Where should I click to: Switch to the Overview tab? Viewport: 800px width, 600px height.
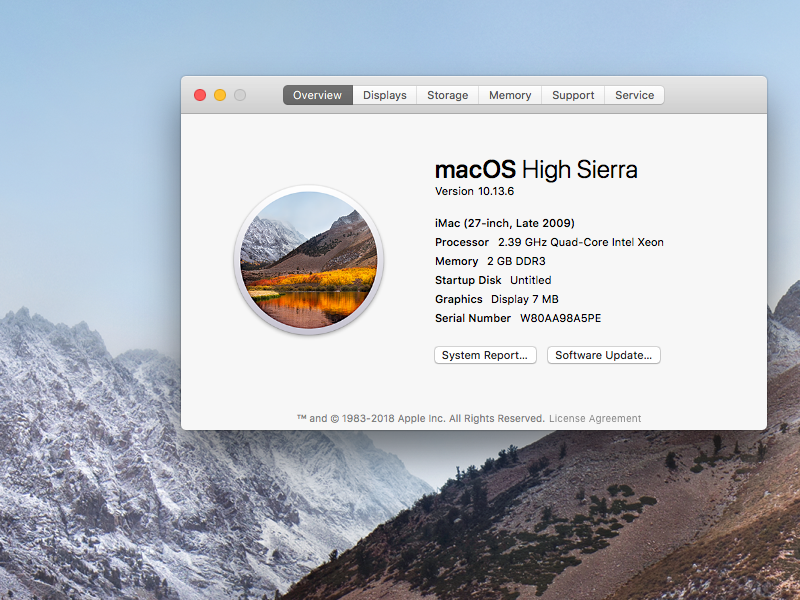coord(317,95)
